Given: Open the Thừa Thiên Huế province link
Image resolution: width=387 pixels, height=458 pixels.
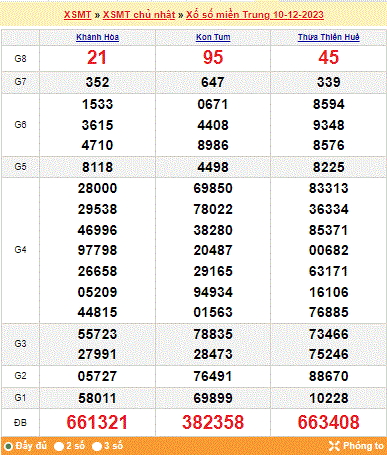Looking at the screenshot, I should click(x=329, y=37).
